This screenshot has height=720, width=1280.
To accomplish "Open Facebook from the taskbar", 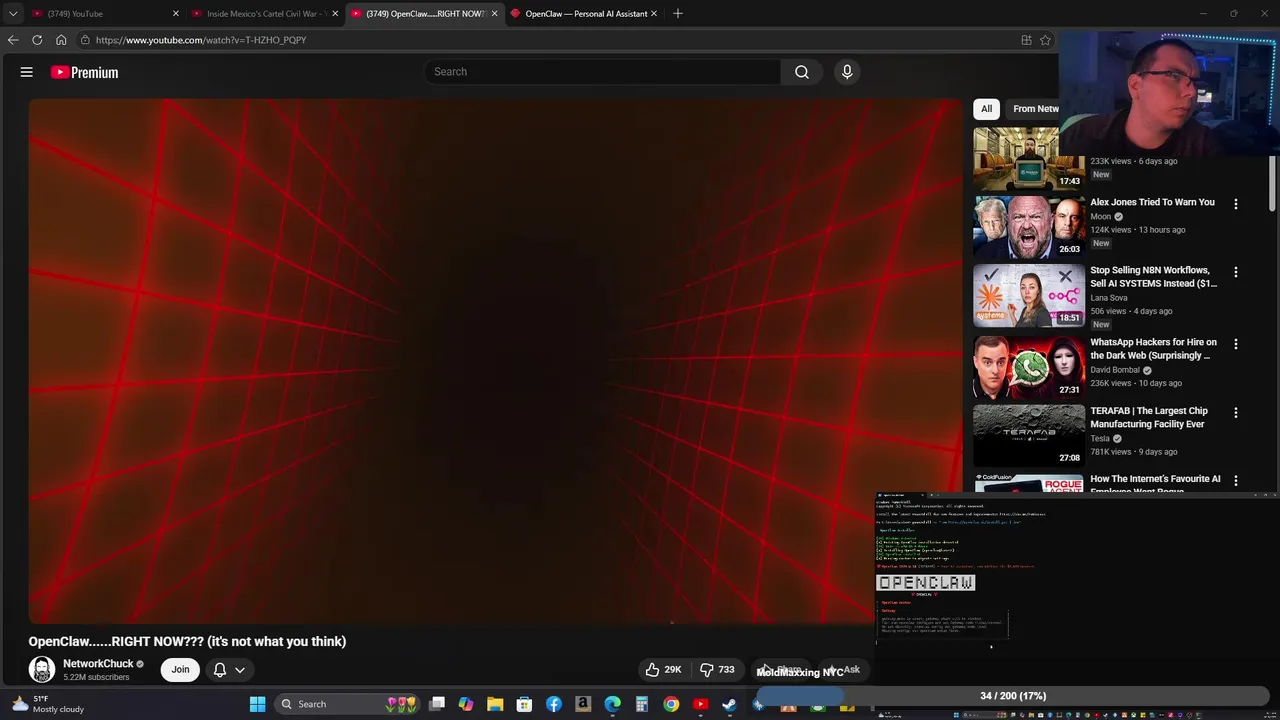I will 554,704.
